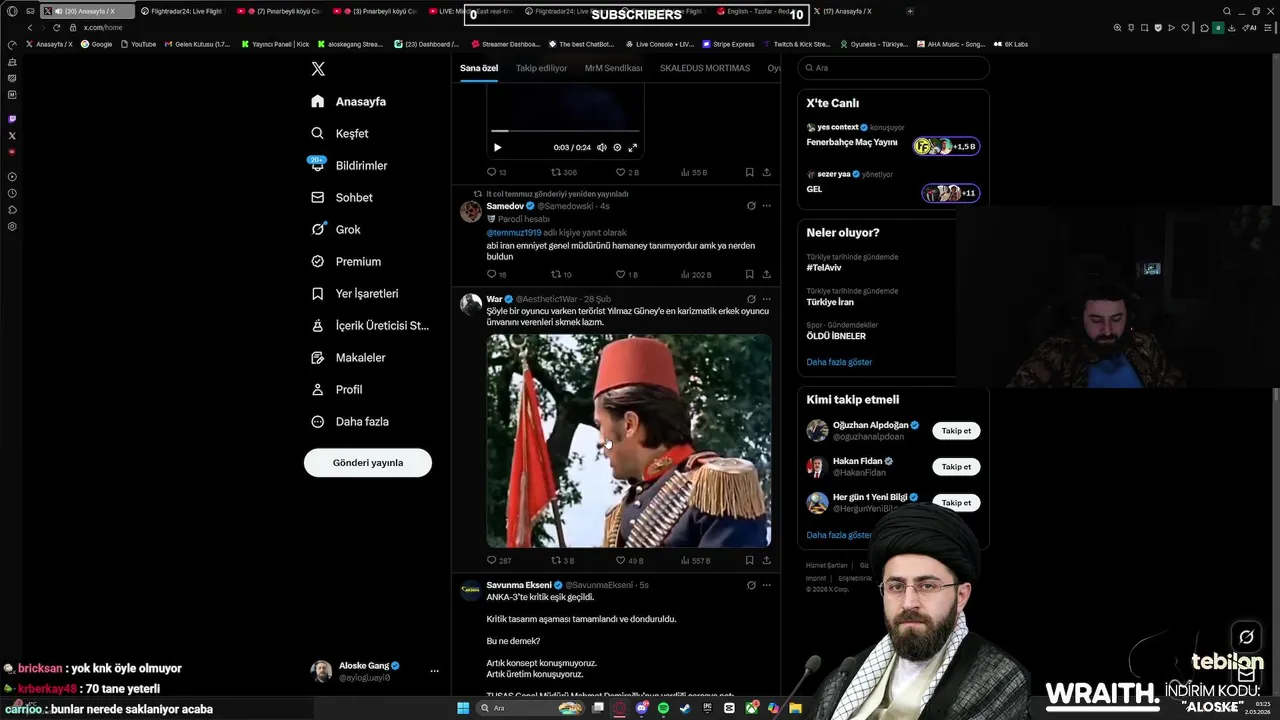Open @temmuz1919 mention link

[x=514, y=233]
